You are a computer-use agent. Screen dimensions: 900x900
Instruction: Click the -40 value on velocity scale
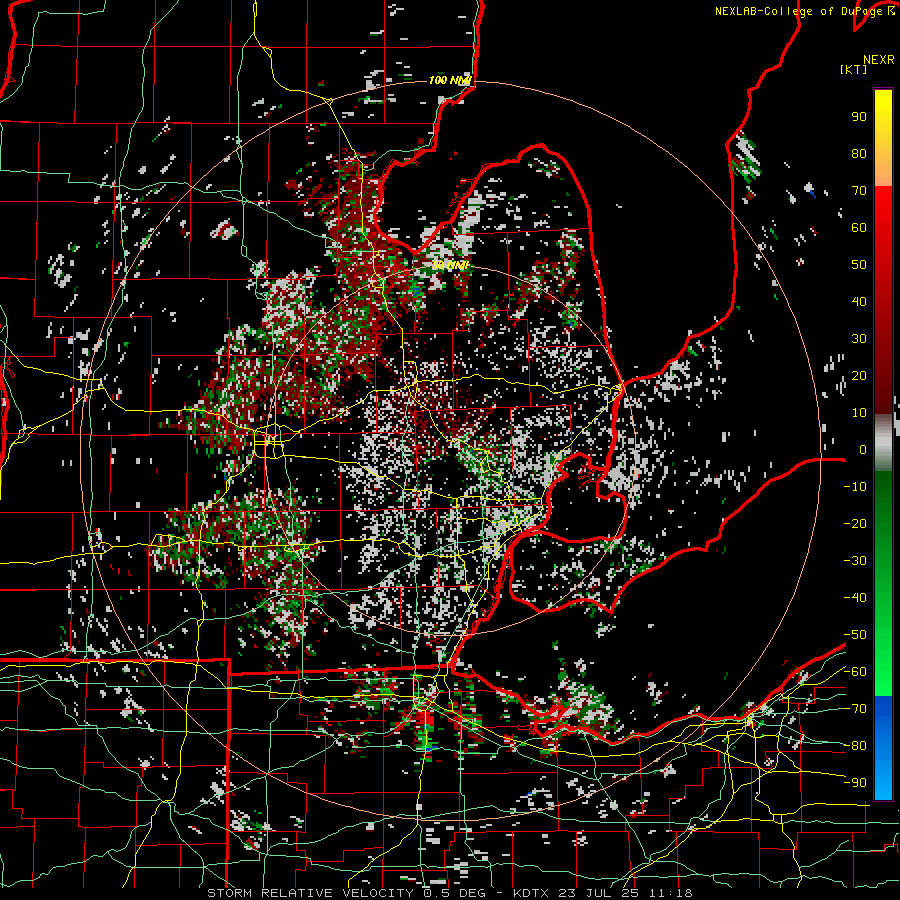(855, 598)
